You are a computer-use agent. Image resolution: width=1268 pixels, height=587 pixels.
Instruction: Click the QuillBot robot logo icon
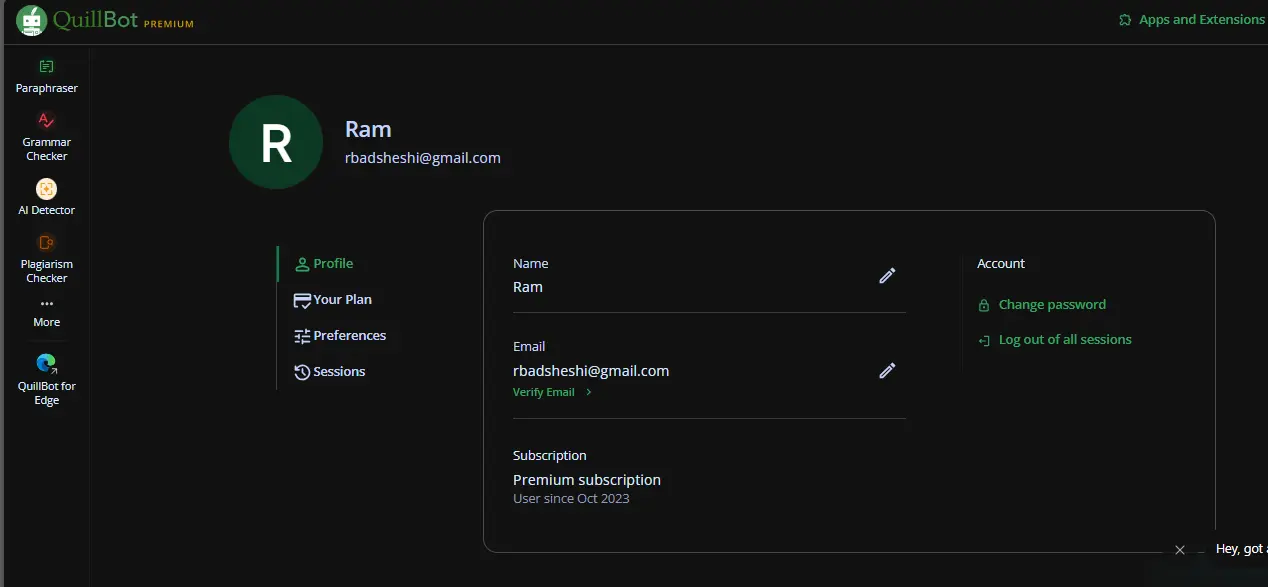(32, 20)
